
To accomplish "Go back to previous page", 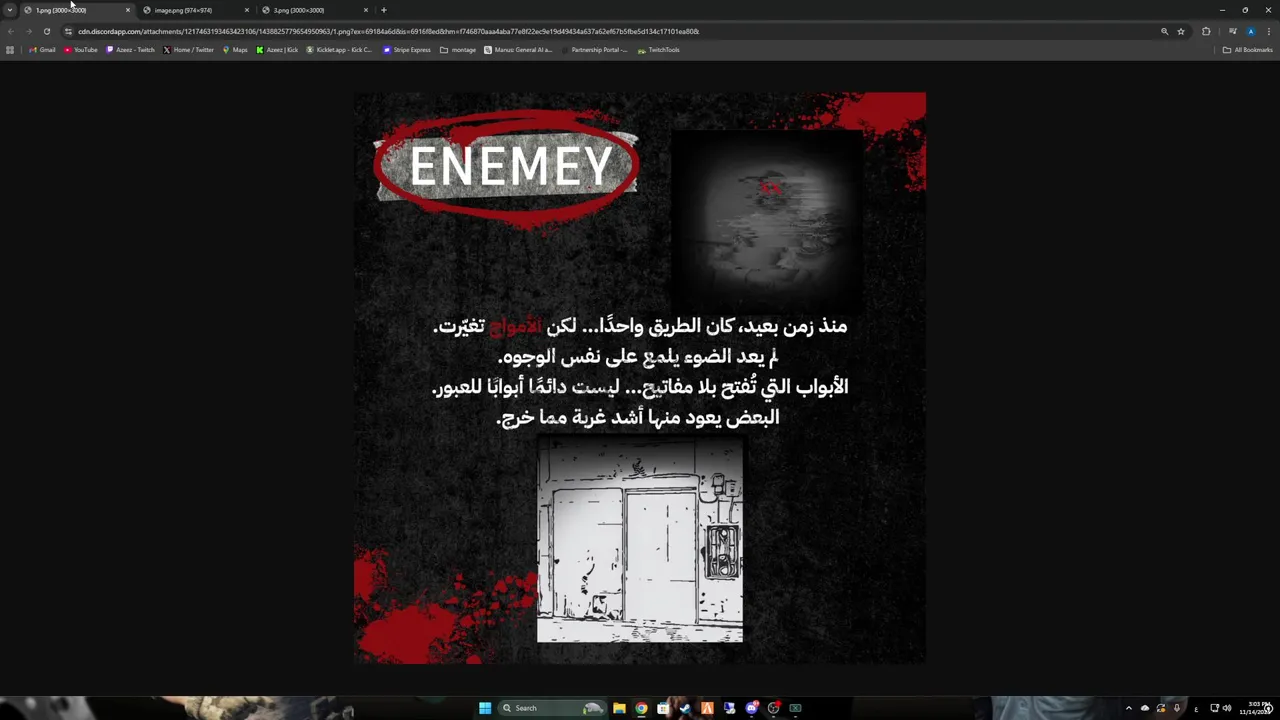I will point(11,31).
